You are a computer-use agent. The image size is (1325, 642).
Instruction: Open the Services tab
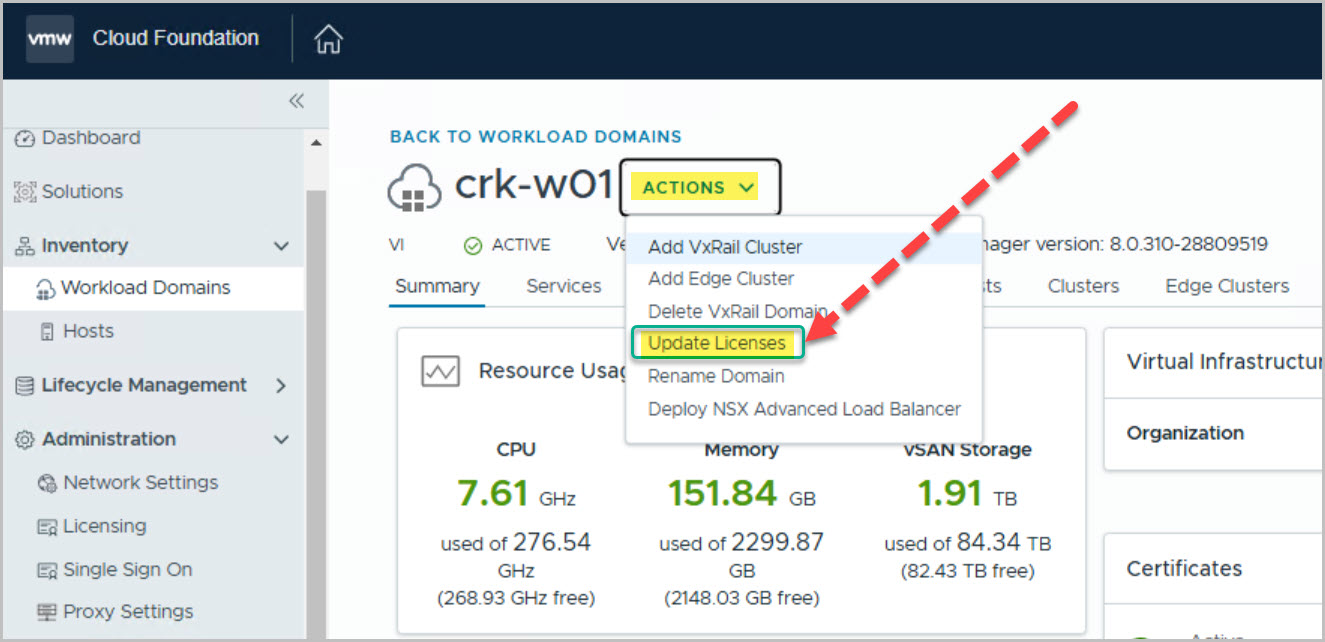tap(563, 286)
